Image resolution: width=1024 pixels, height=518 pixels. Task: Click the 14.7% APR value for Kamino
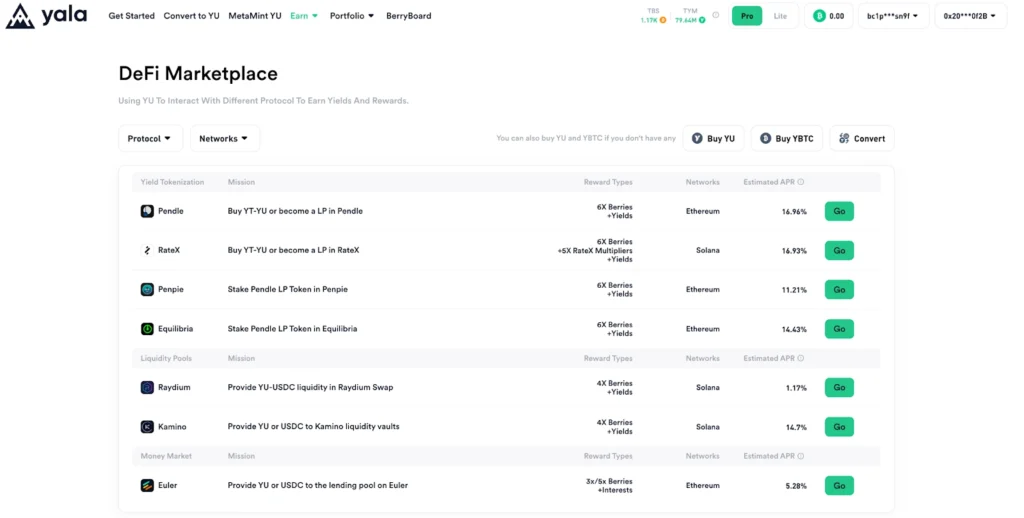click(796, 427)
